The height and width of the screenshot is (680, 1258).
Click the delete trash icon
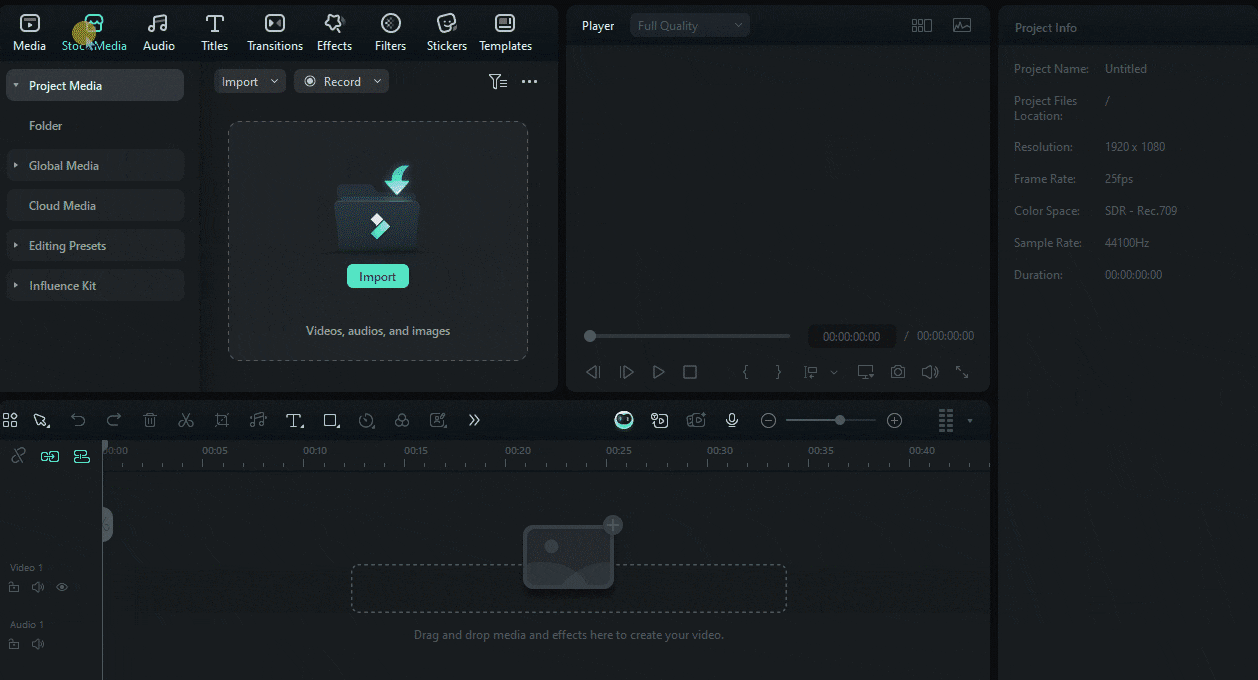150,421
